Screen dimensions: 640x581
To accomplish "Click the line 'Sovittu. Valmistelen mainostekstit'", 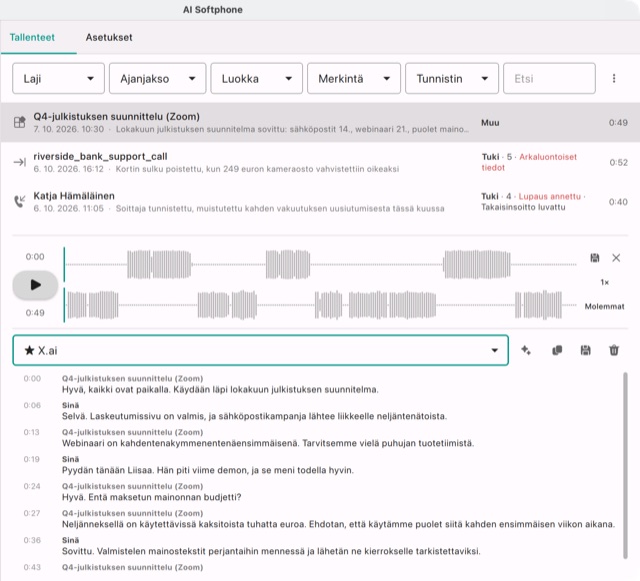I will coord(271,551).
